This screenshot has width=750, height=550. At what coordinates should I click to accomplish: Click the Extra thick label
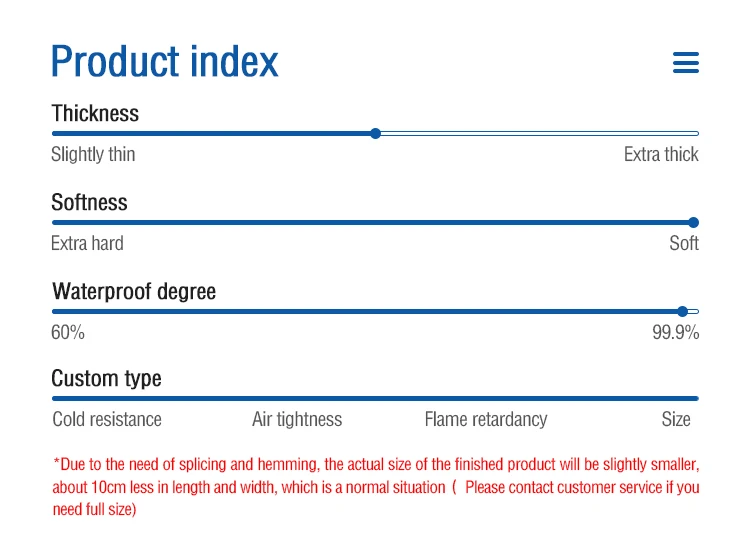[661, 154]
